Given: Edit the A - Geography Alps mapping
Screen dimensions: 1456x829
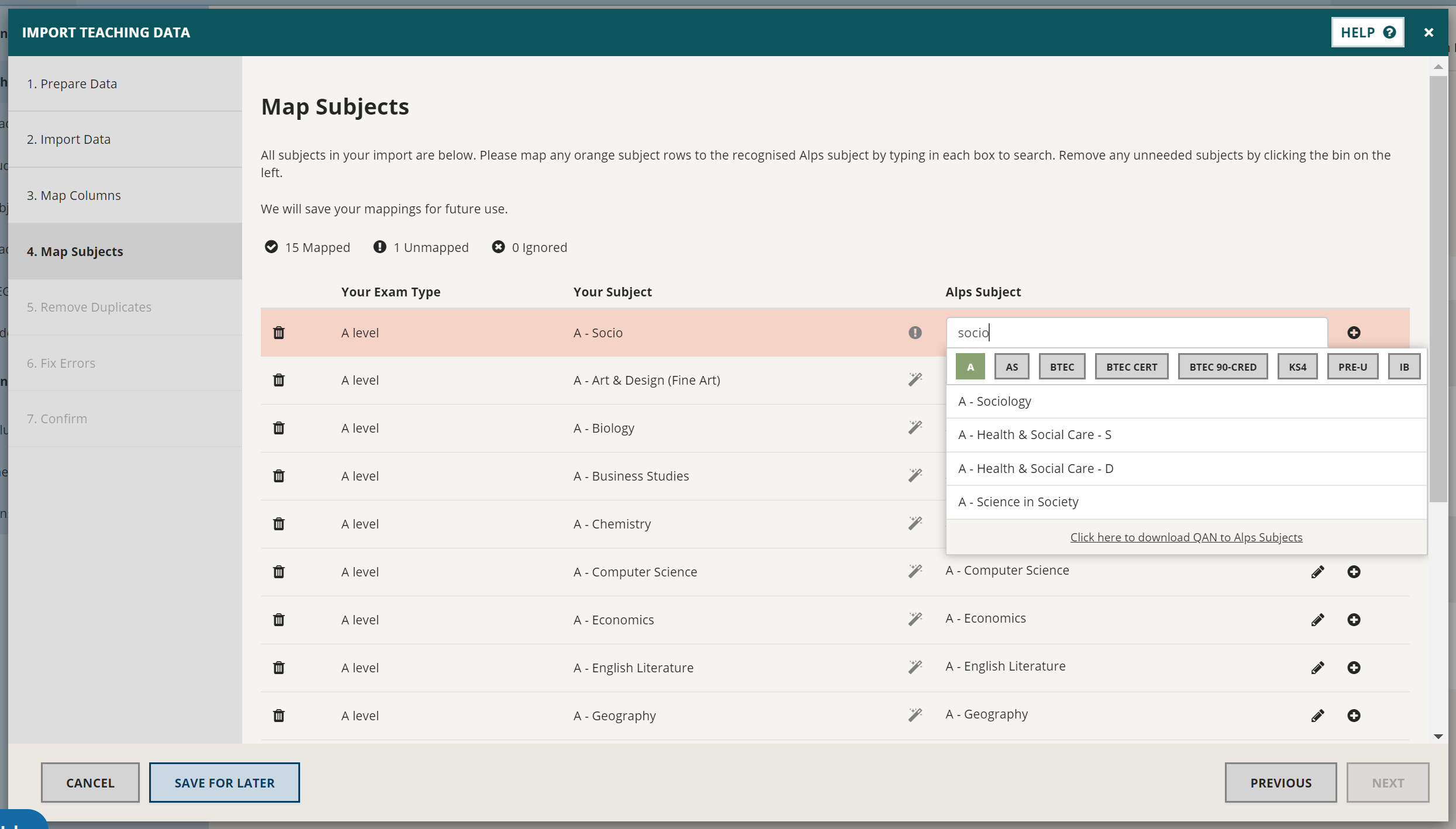Looking at the screenshot, I should point(1317,716).
